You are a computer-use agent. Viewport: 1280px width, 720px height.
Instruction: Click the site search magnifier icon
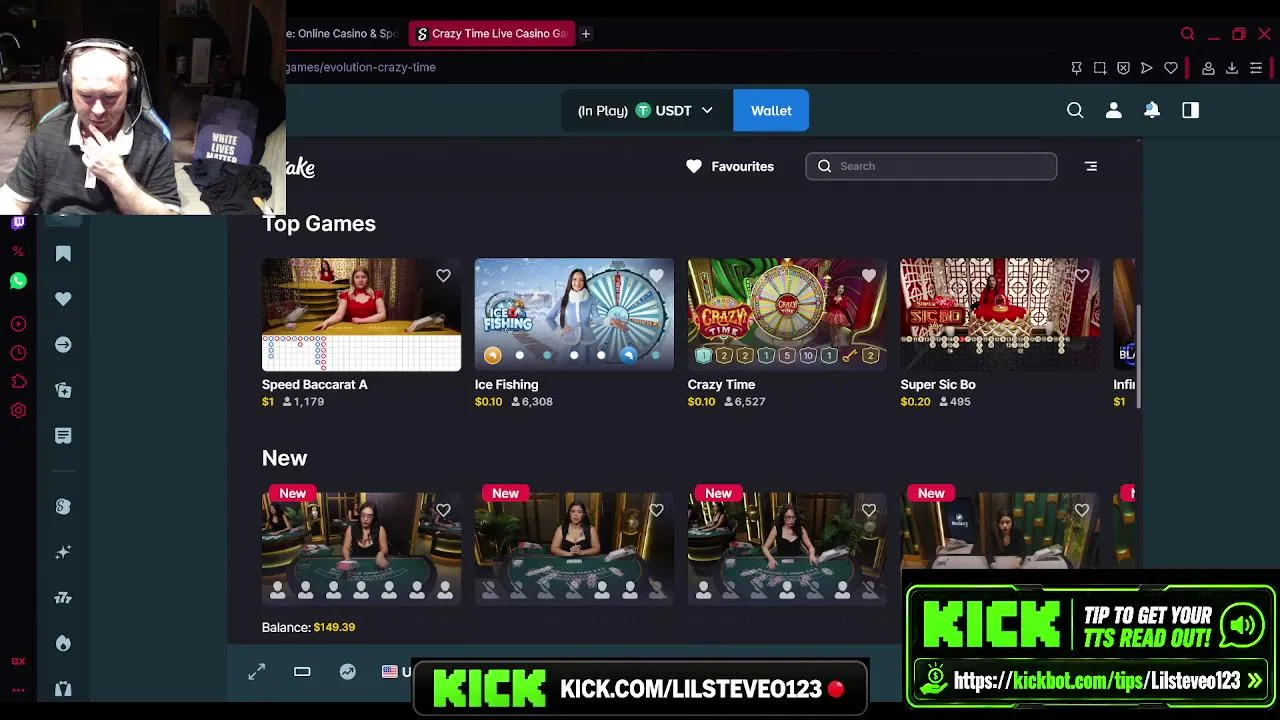point(1075,111)
